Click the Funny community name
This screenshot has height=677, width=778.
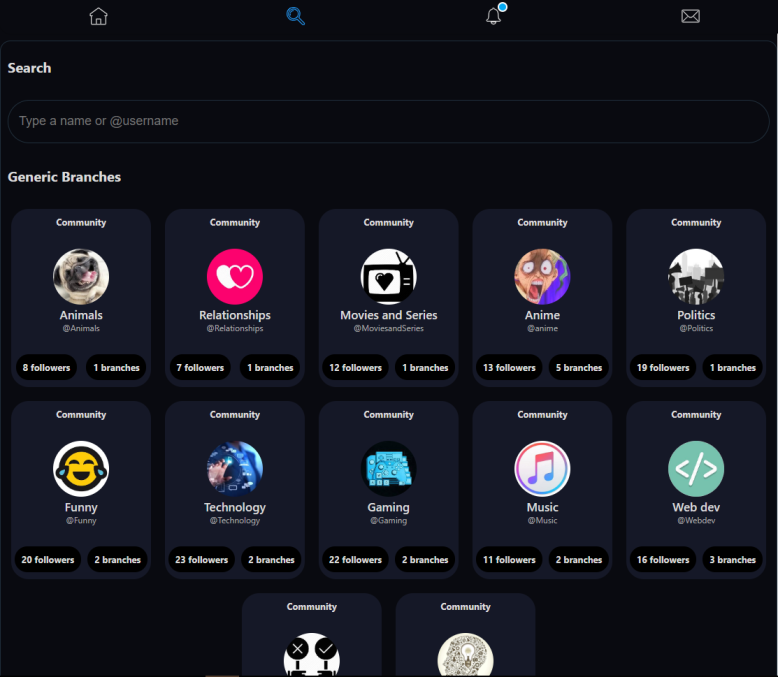coord(81,507)
